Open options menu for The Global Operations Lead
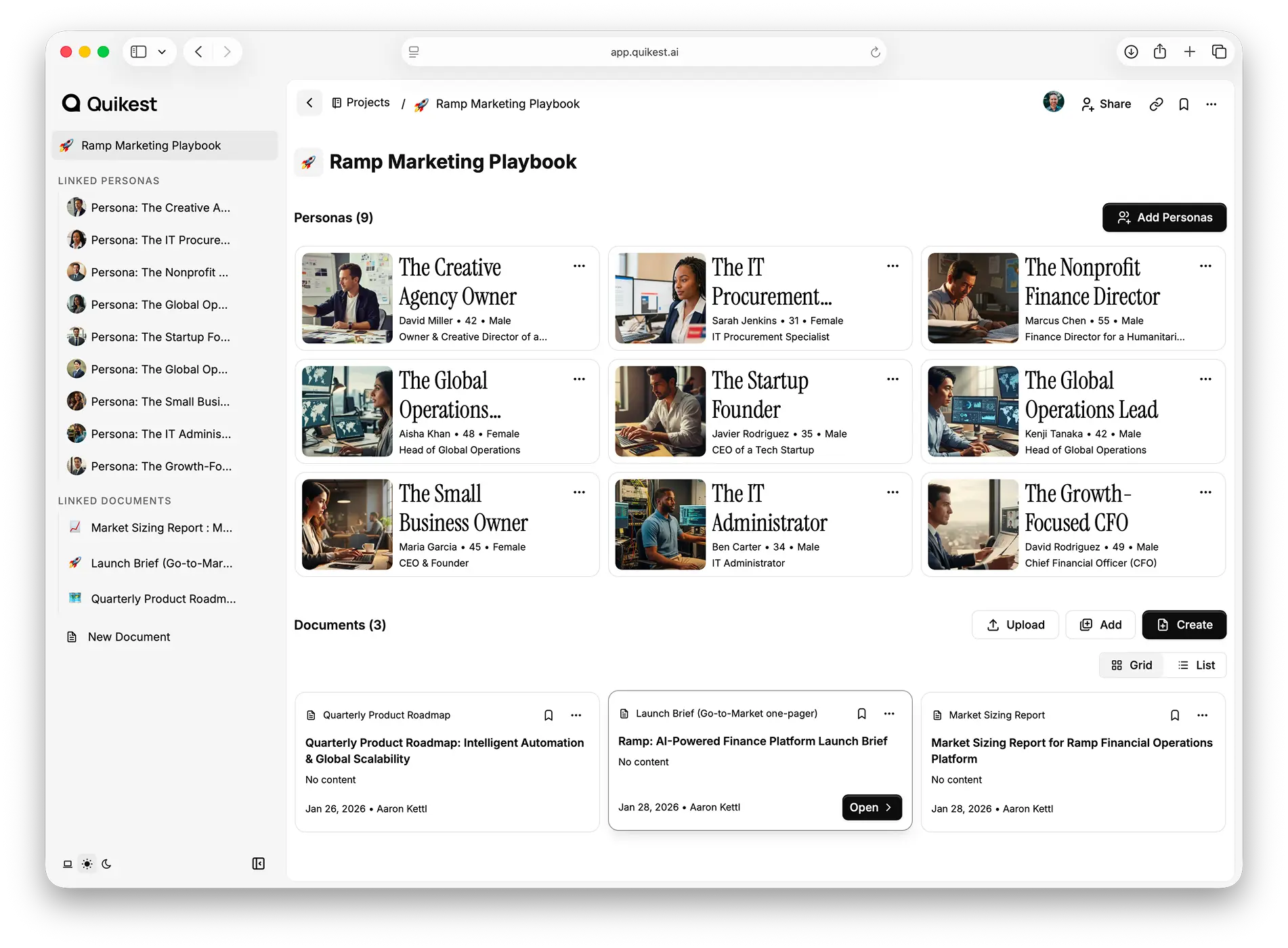 (x=1206, y=379)
